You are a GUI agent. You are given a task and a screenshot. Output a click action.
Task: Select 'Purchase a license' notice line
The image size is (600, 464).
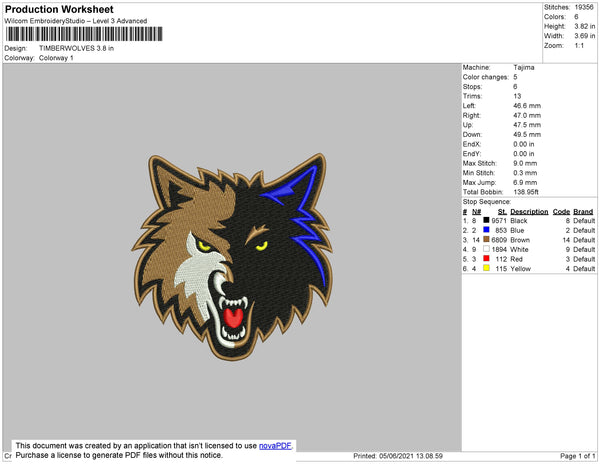(119, 455)
